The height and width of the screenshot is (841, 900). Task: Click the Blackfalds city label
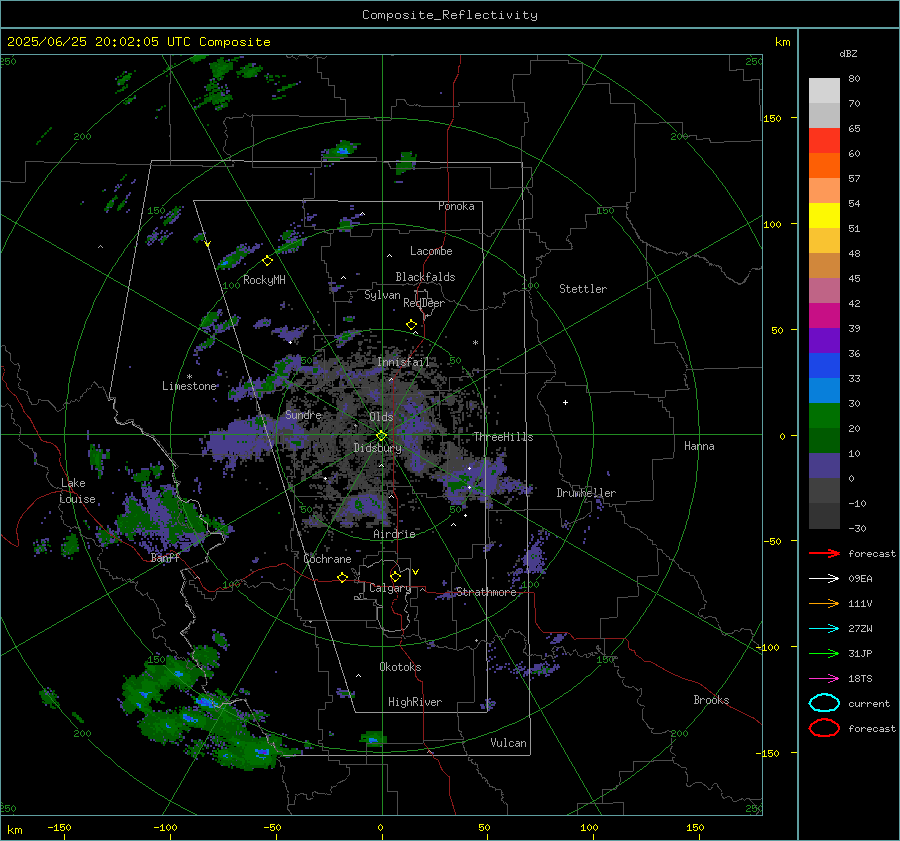[x=425, y=277]
